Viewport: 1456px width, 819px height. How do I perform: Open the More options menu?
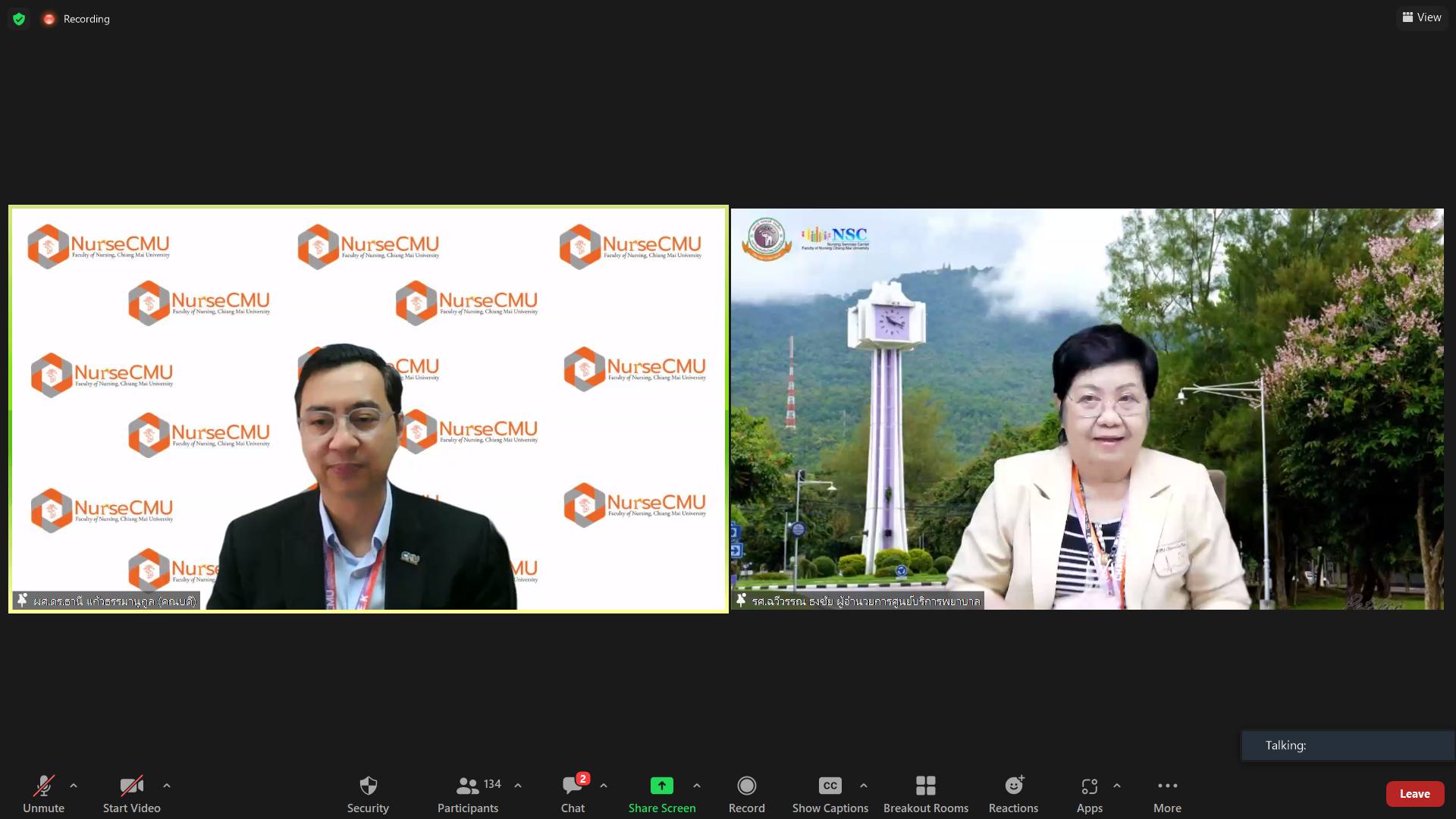pos(1168,794)
